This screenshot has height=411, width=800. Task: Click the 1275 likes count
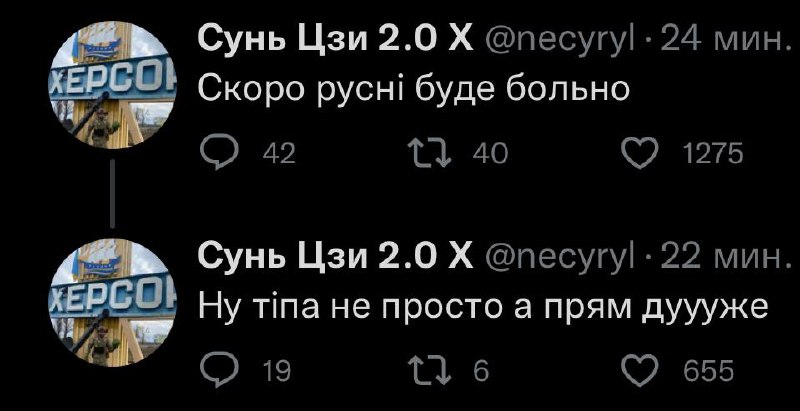pyautogui.click(x=712, y=154)
